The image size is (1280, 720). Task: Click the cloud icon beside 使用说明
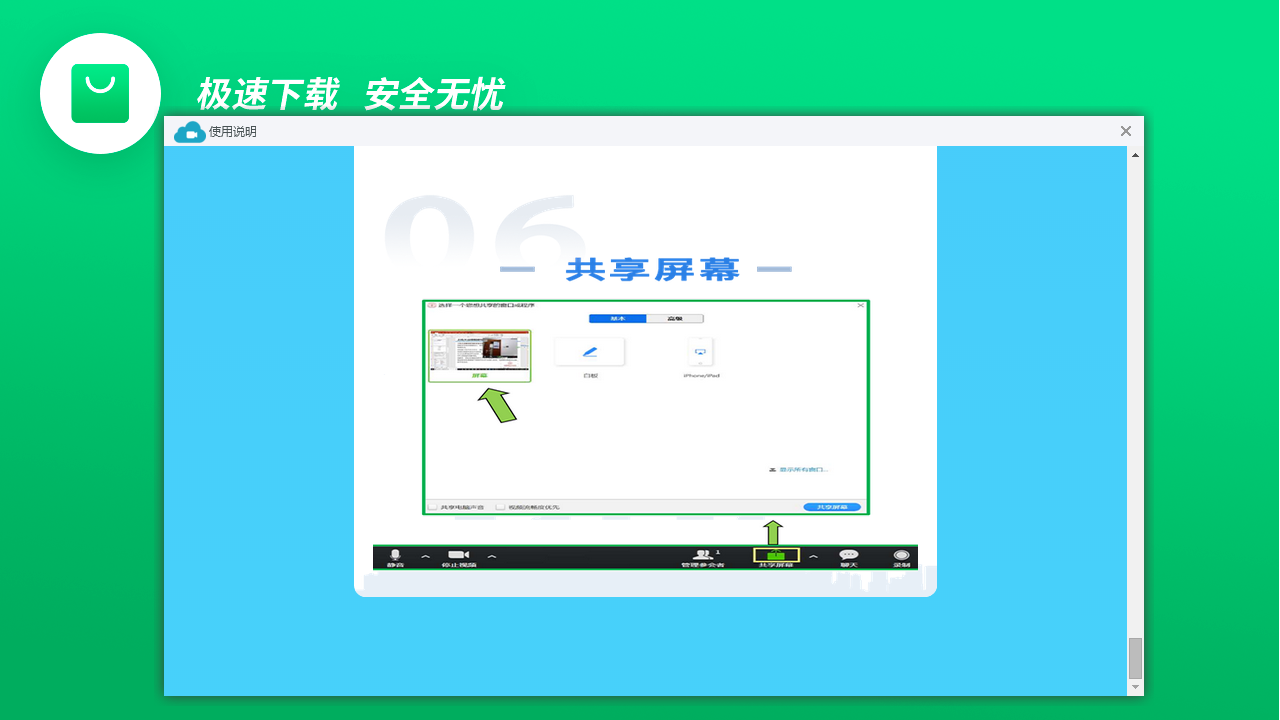click(190, 131)
